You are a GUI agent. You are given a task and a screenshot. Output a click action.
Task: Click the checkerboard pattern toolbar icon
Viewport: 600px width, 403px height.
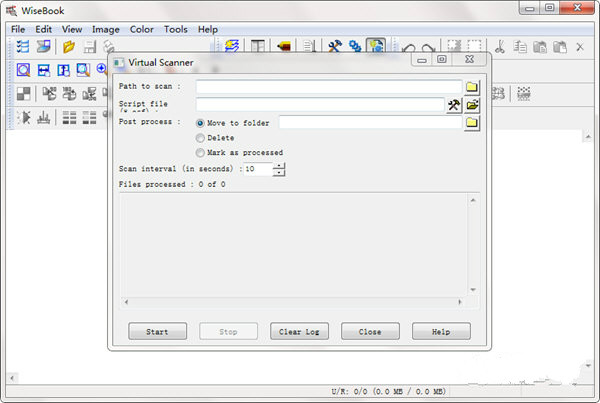tap(23, 93)
